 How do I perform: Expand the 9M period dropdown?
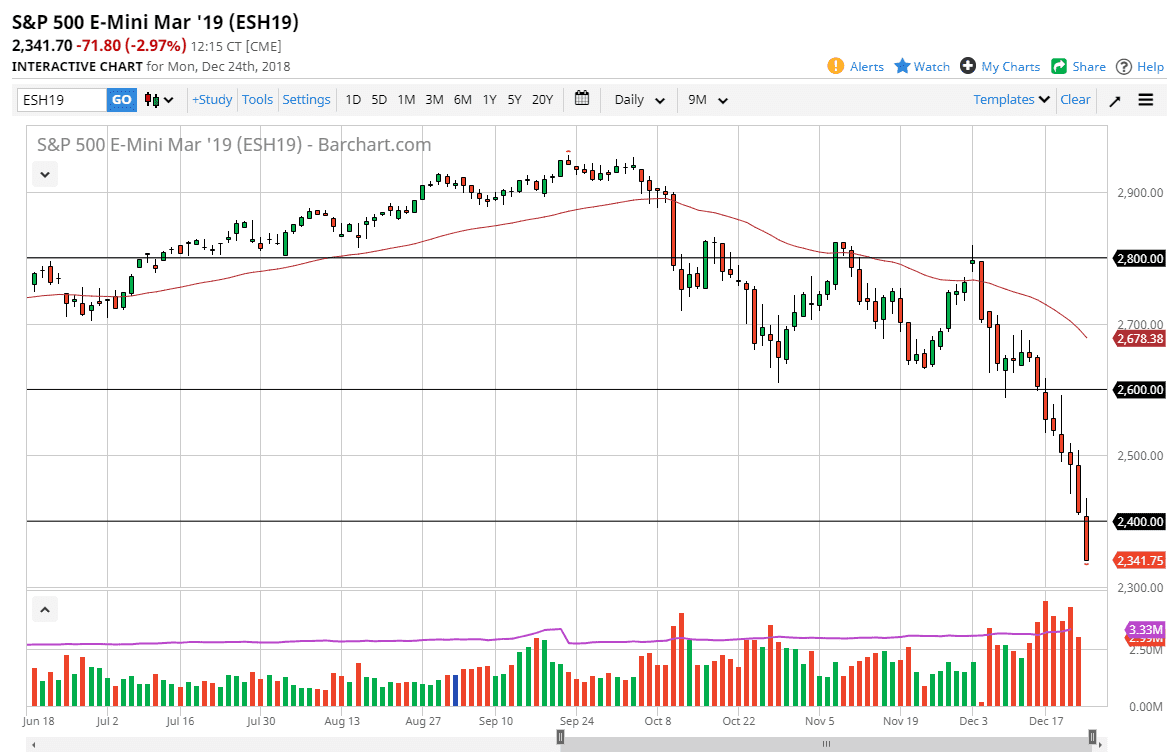coord(708,100)
